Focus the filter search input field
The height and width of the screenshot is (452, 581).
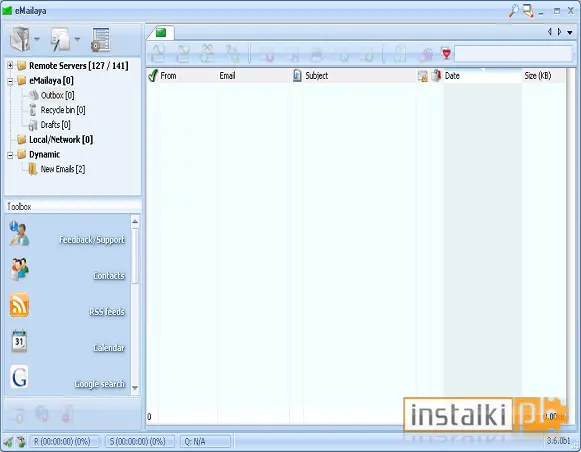click(513, 54)
